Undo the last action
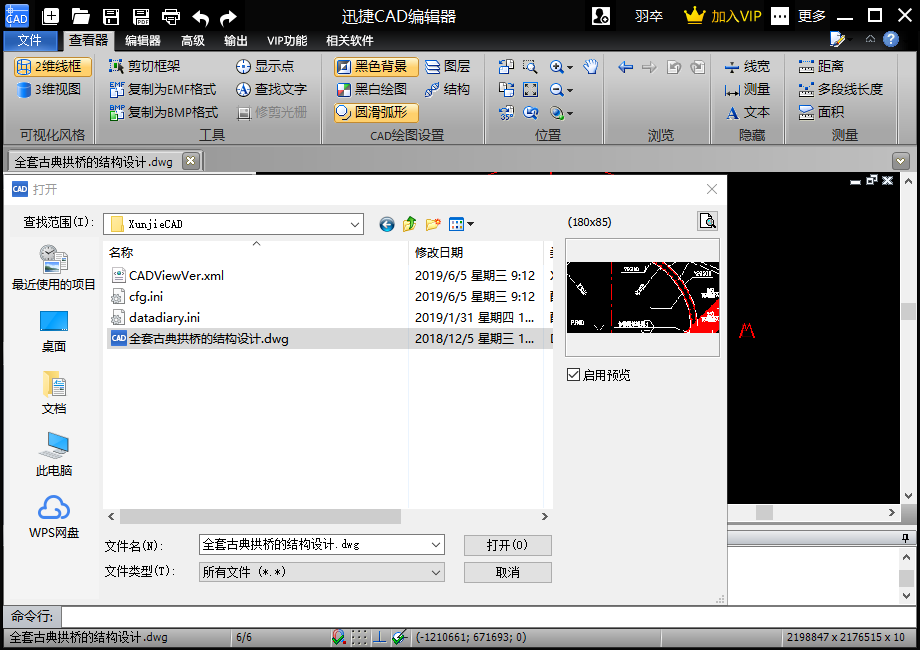 click(200, 18)
